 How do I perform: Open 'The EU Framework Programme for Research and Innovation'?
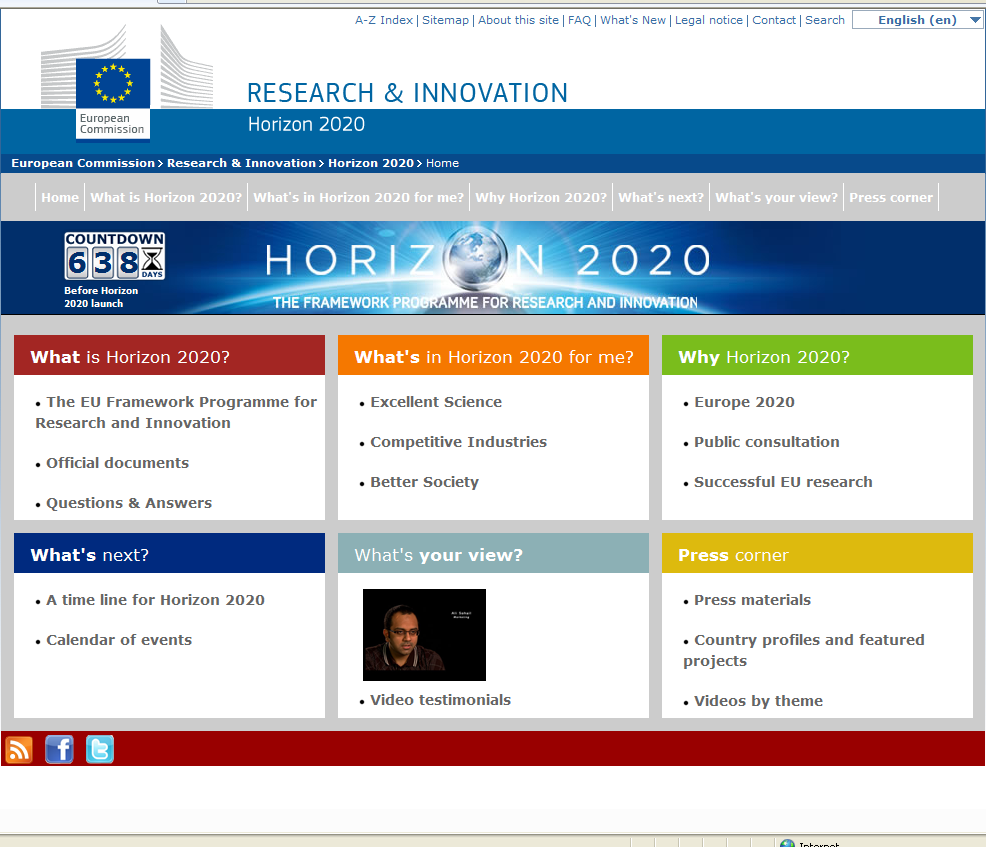pyautogui.click(x=176, y=412)
